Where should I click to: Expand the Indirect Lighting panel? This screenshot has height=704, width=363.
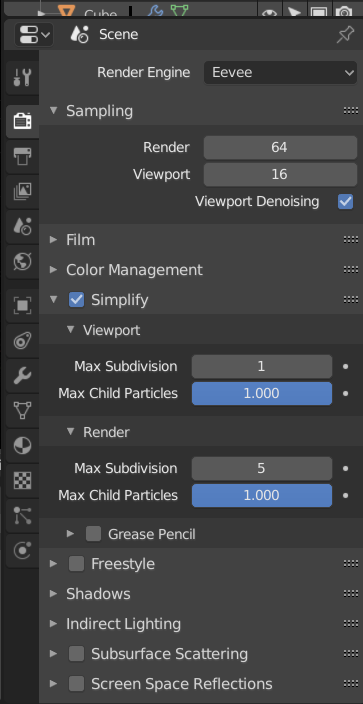[54, 624]
